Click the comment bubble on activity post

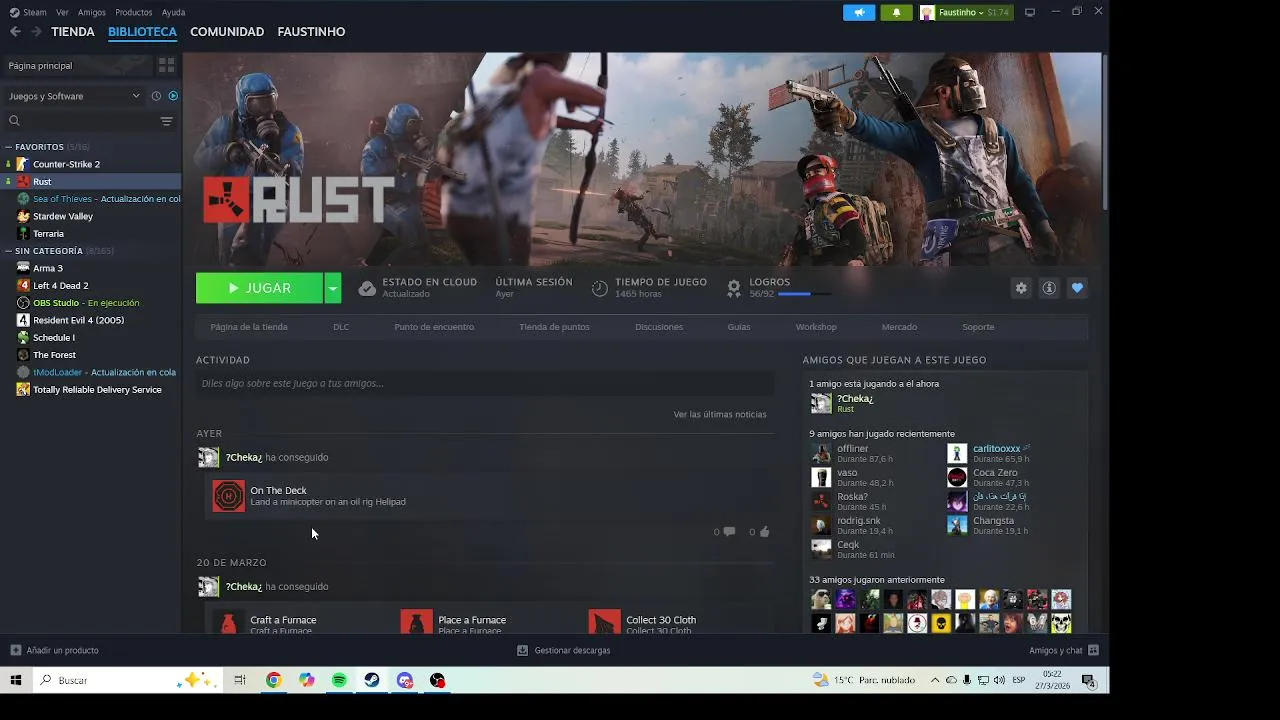tap(729, 532)
